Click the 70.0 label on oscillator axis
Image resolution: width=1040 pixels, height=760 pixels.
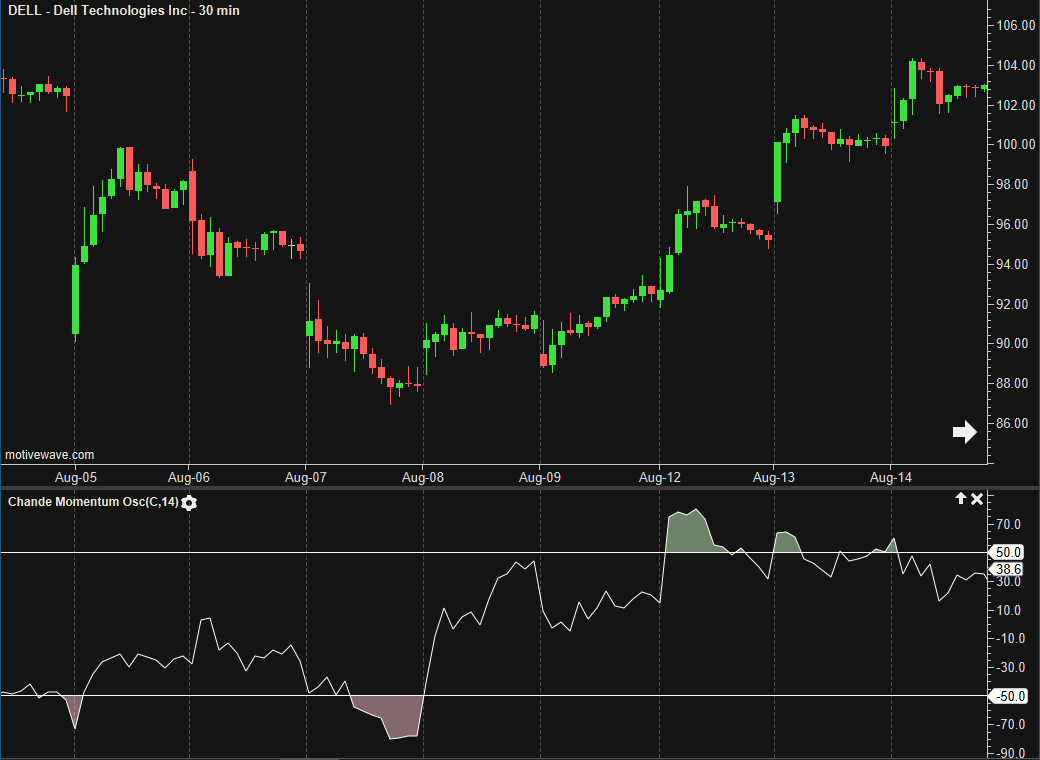click(x=1008, y=524)
